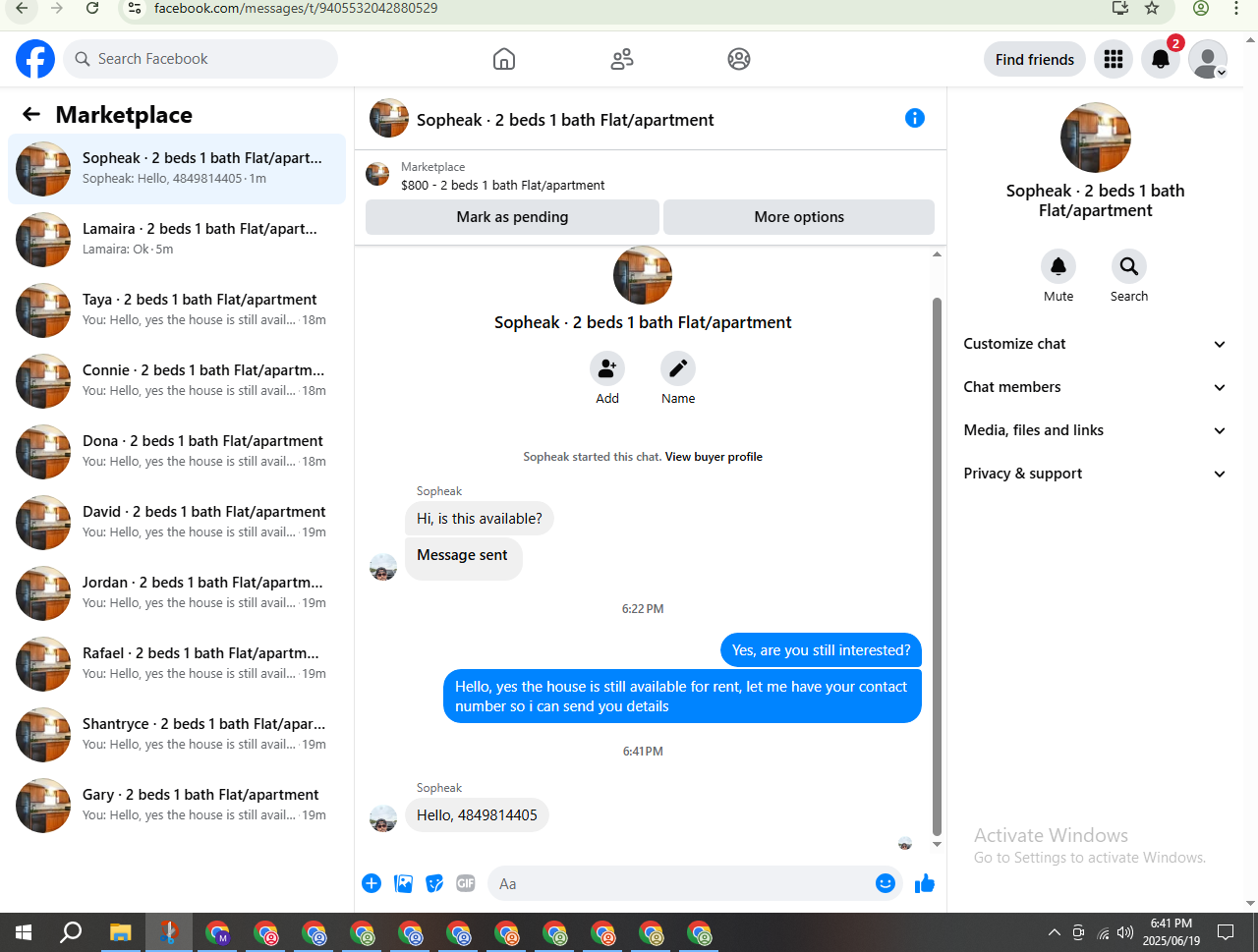Image resolution: width=1258 pixels, height=952 pixels.
Task: Open the emoji picker in message box
Action: coord(886,883)
